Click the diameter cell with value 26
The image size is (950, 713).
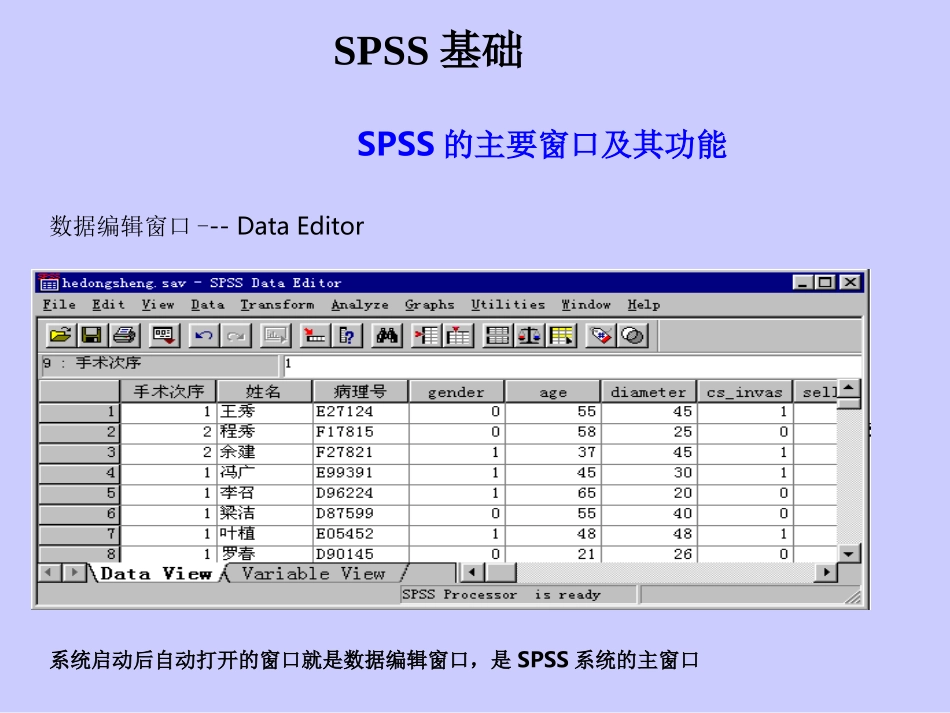tap(649, 554)
